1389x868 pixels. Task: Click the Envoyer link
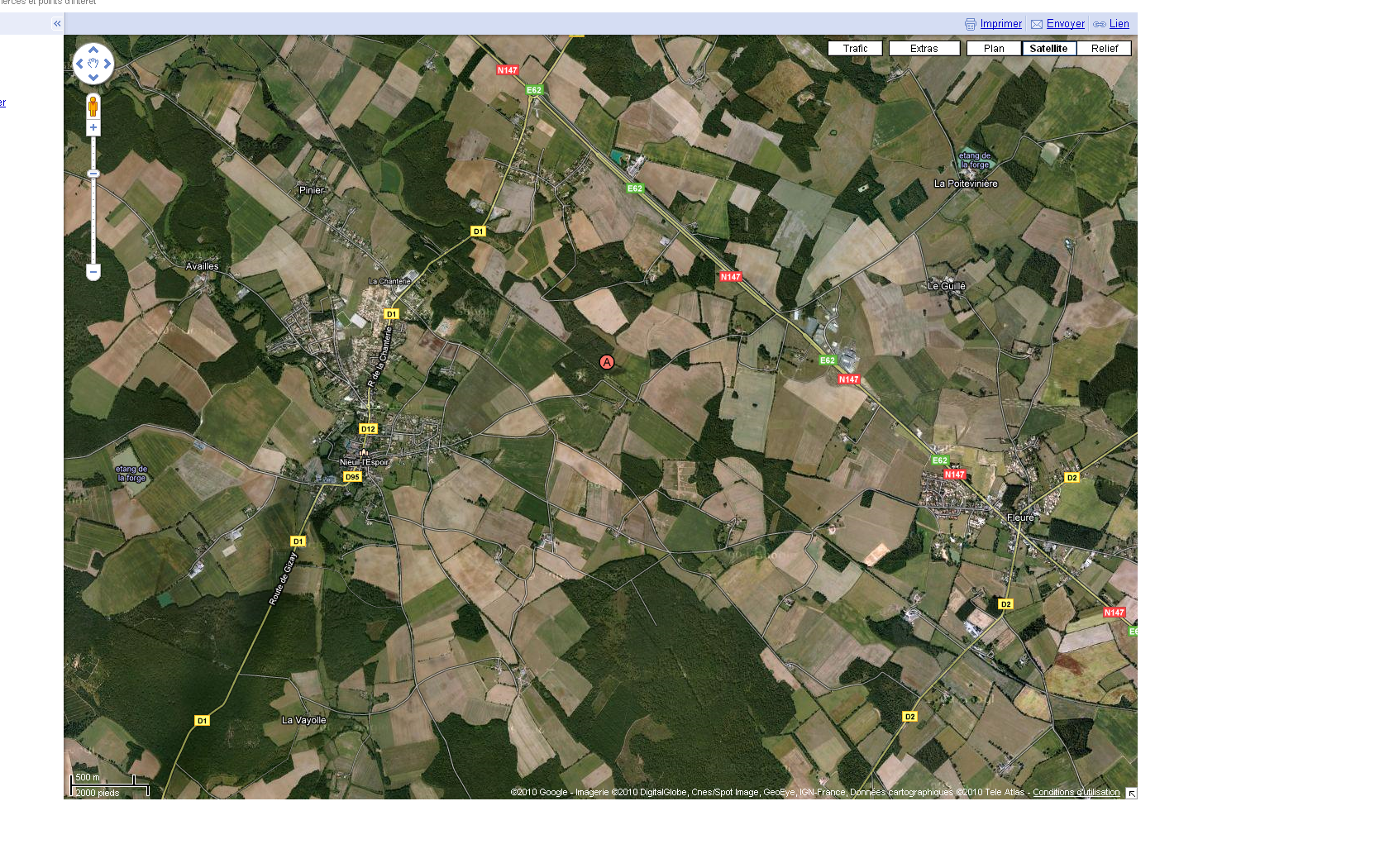point(1065,24)
